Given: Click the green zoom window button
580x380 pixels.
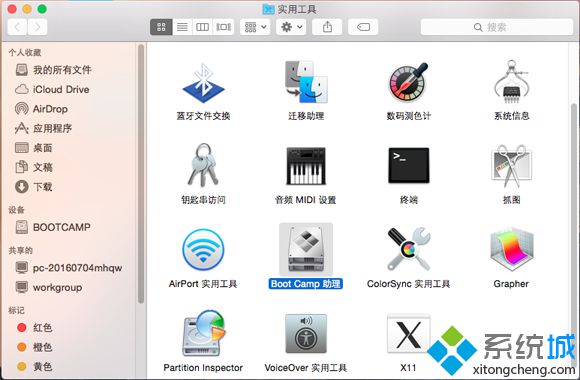Looking at the screenshot, I should pos(42,9).
